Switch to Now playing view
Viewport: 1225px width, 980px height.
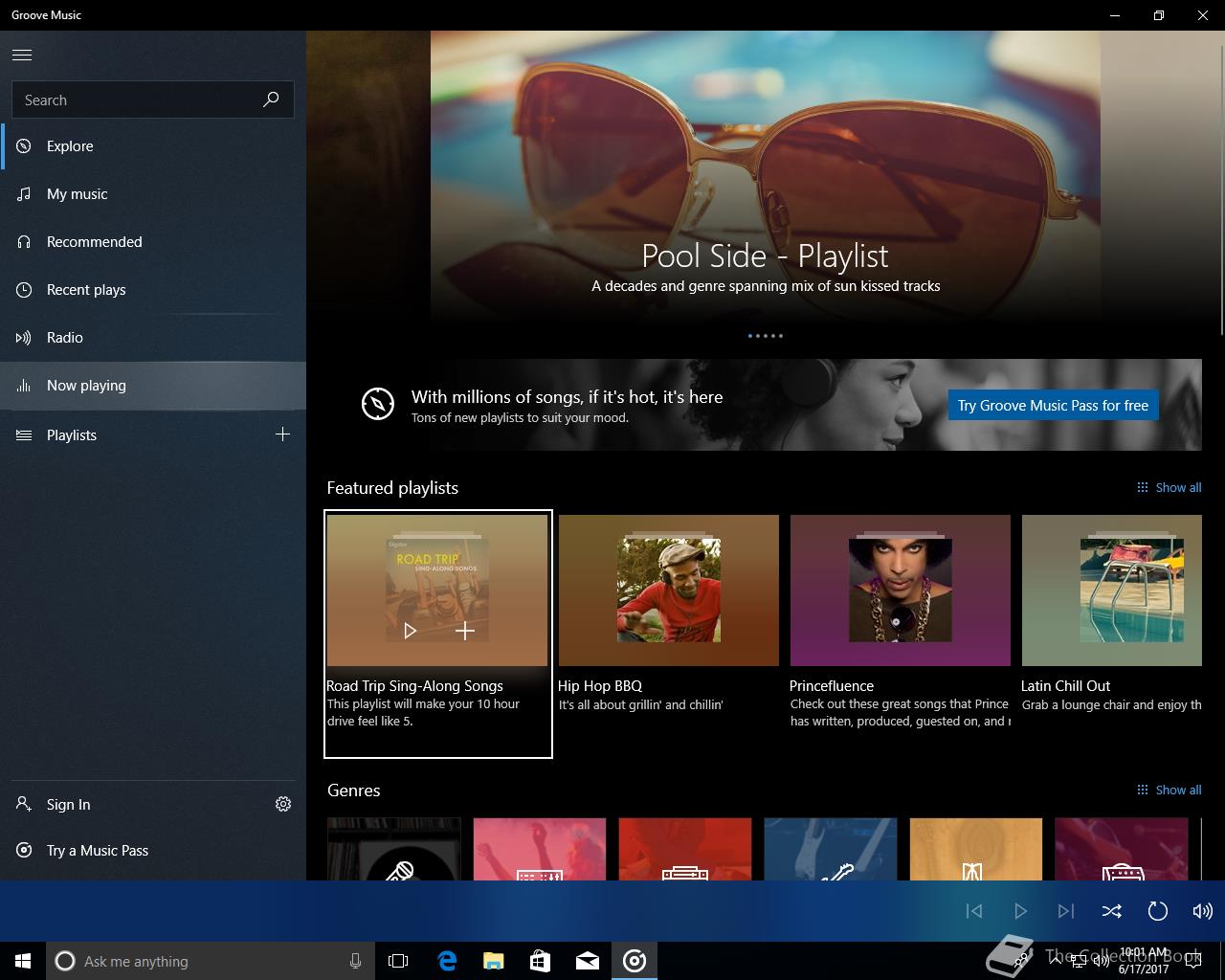[153, 386]
